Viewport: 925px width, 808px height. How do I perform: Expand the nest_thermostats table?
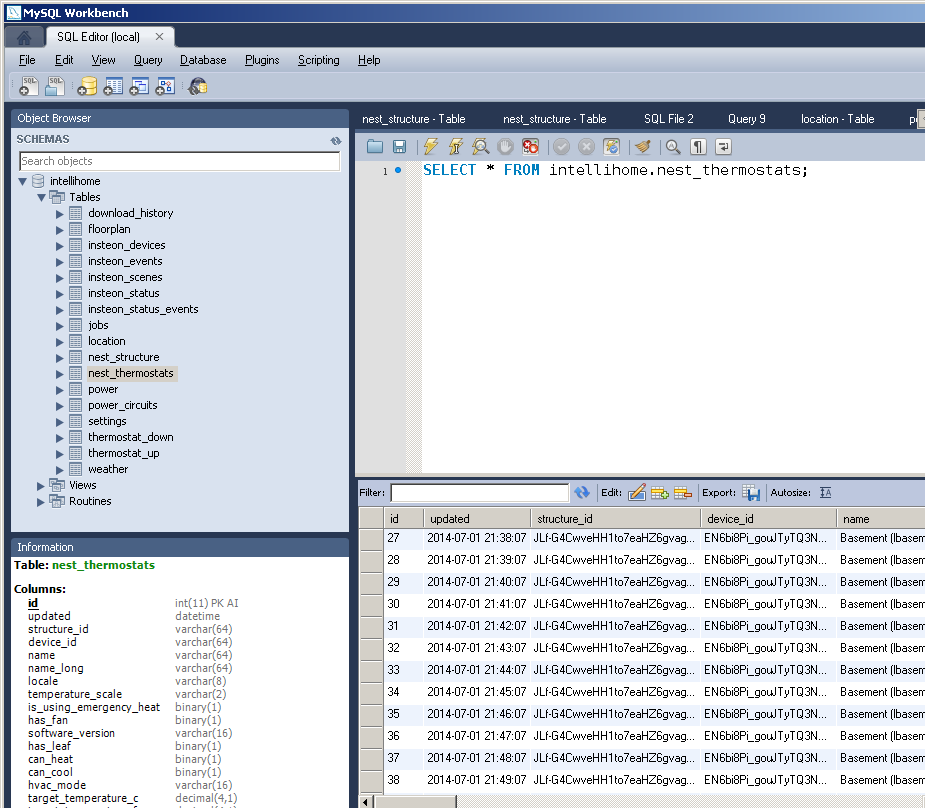pos(60,373)
